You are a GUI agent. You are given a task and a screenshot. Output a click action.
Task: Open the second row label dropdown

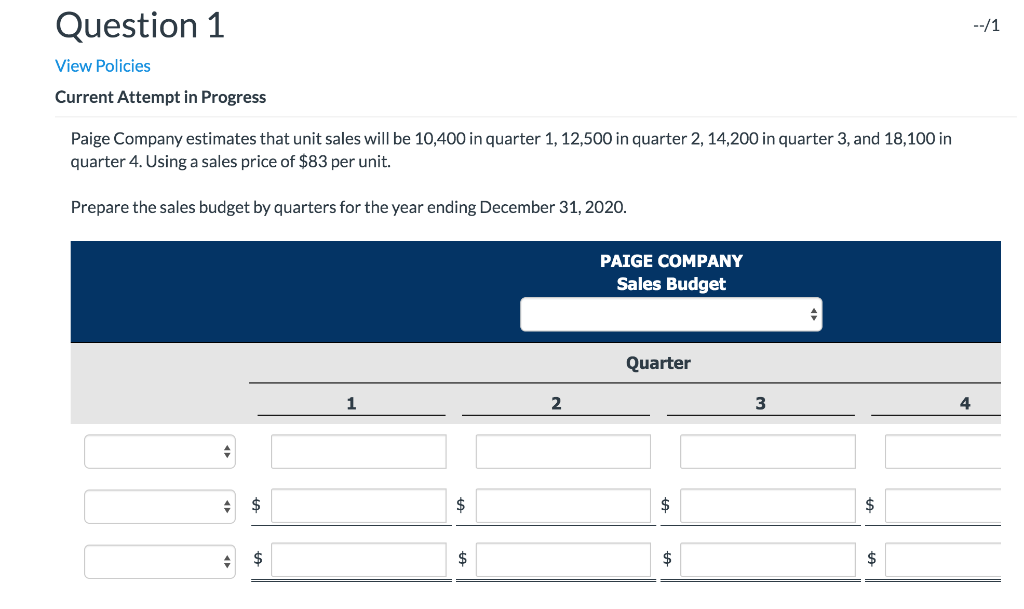[x=159, y=506]
